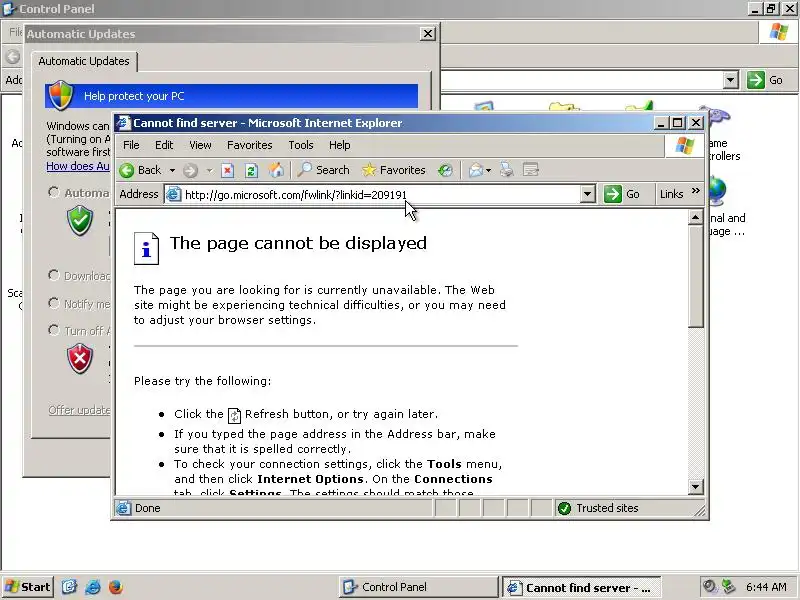Click the Home icon in IE toolbar
Viewport: 800px width, 600px height.
tap(276, 170)
